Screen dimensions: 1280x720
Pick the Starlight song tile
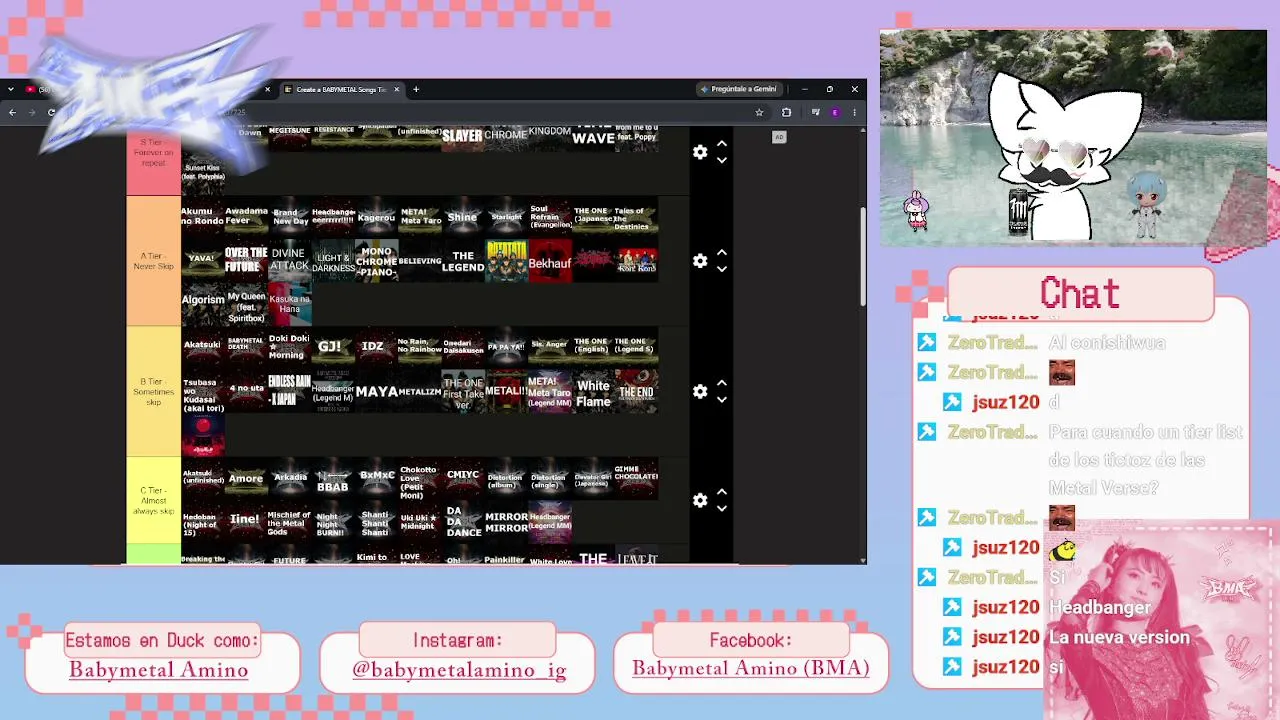[x=506, y=217]
